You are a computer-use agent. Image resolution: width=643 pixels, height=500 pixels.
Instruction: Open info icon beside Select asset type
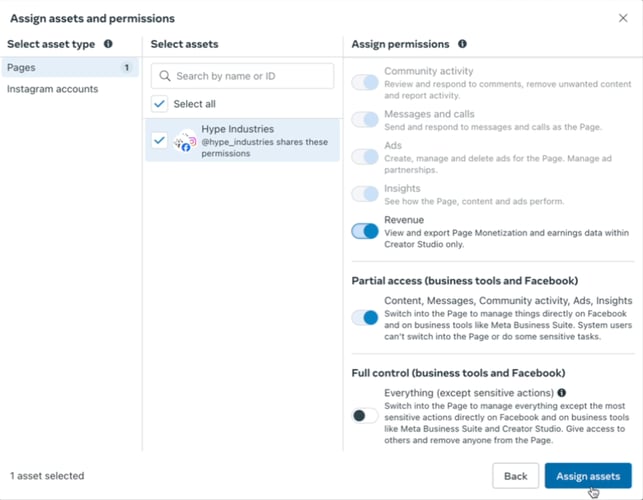click(x=108, y=44)
